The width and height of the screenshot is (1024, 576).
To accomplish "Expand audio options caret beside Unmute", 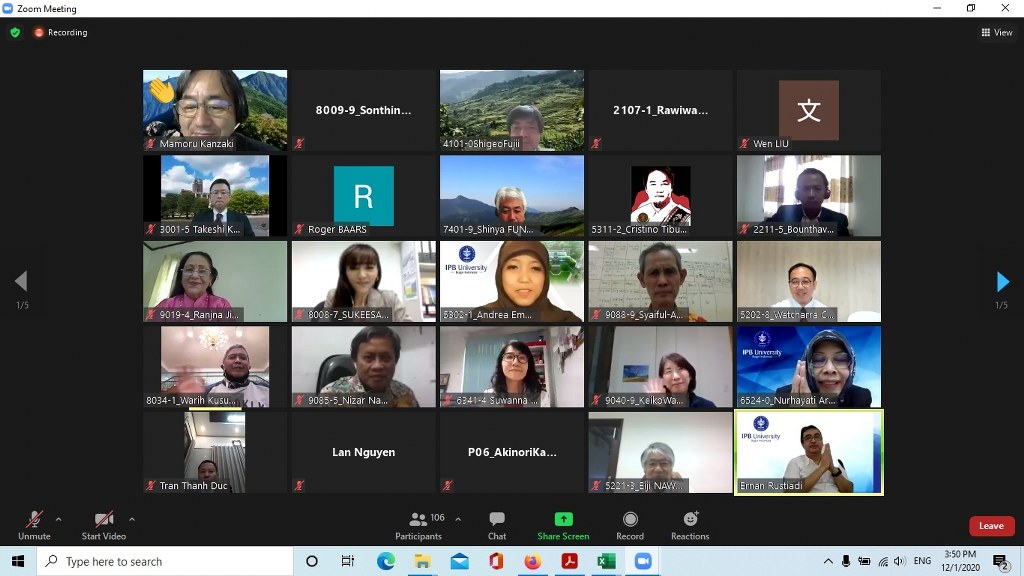I will 58,519.
